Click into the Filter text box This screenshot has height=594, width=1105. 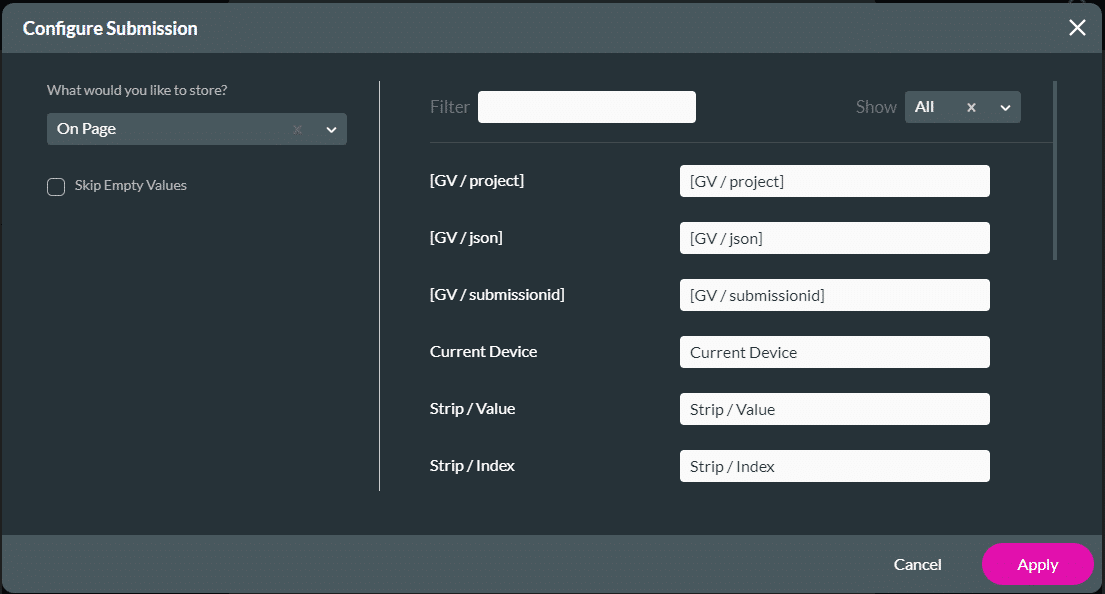(586, 107)
